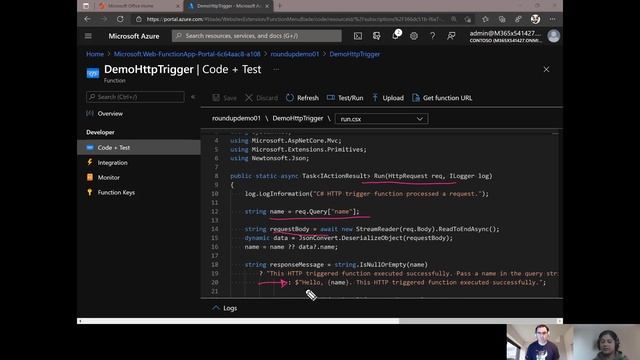
Task: Open the Microsoft.Web-FunctionApp-Portal breadcrumb
Action: tap(187, 54)
